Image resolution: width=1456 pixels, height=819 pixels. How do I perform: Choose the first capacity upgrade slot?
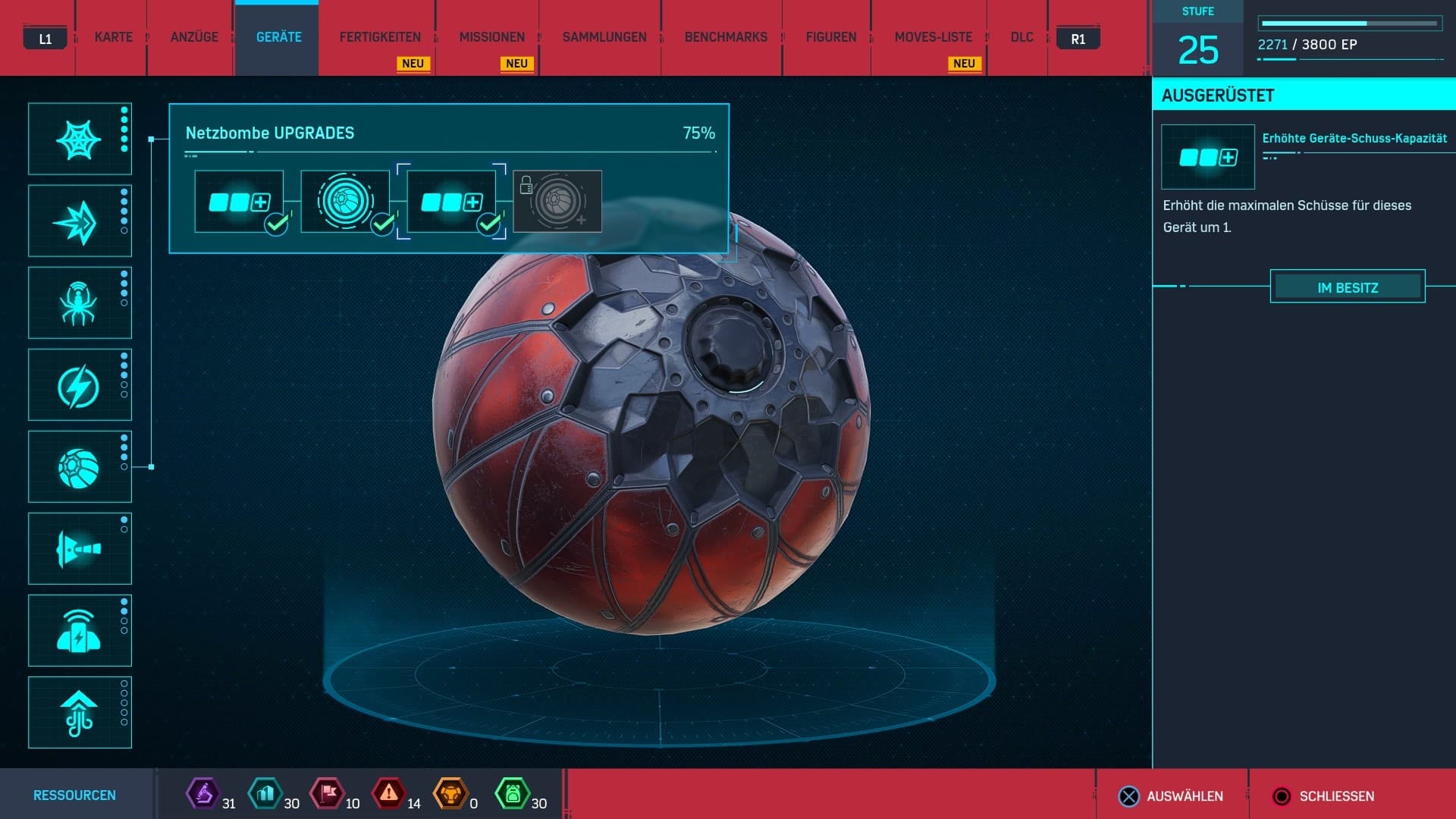pos(239,201)
